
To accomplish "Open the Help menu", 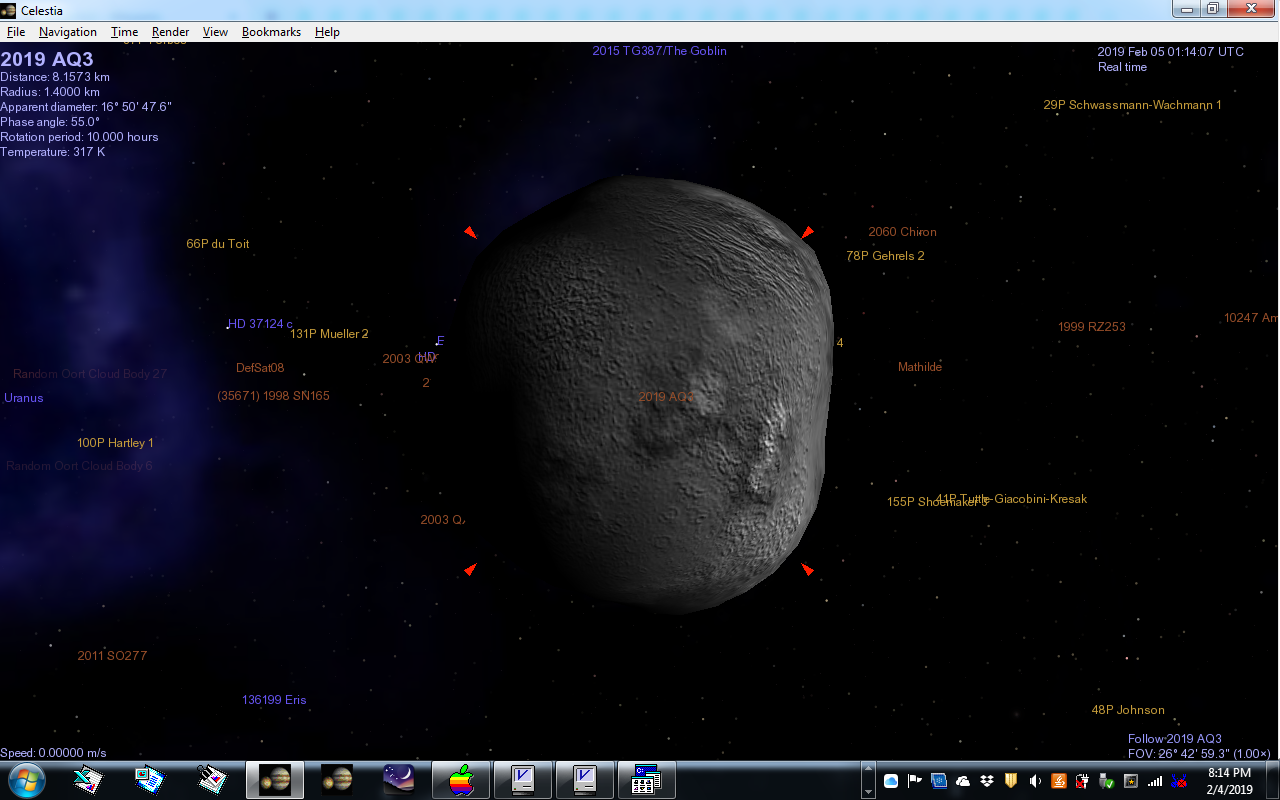I will [x=327, y=32].
